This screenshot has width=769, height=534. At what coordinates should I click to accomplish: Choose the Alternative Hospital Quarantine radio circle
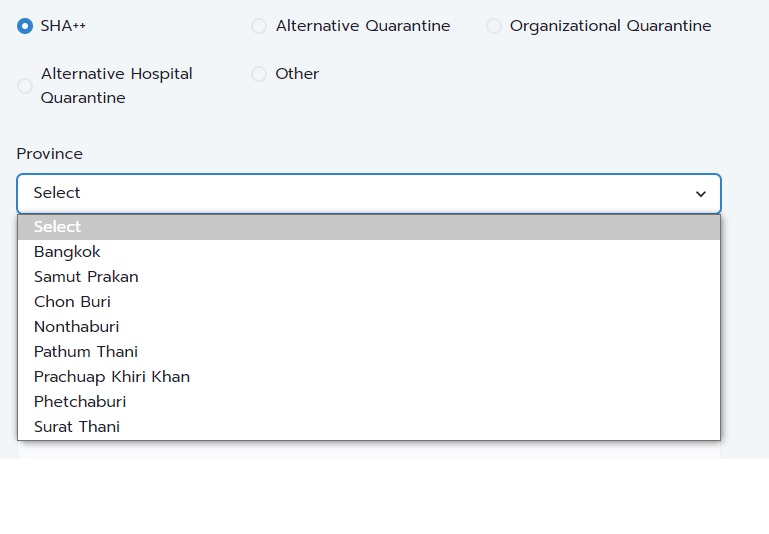click(25, 86)
